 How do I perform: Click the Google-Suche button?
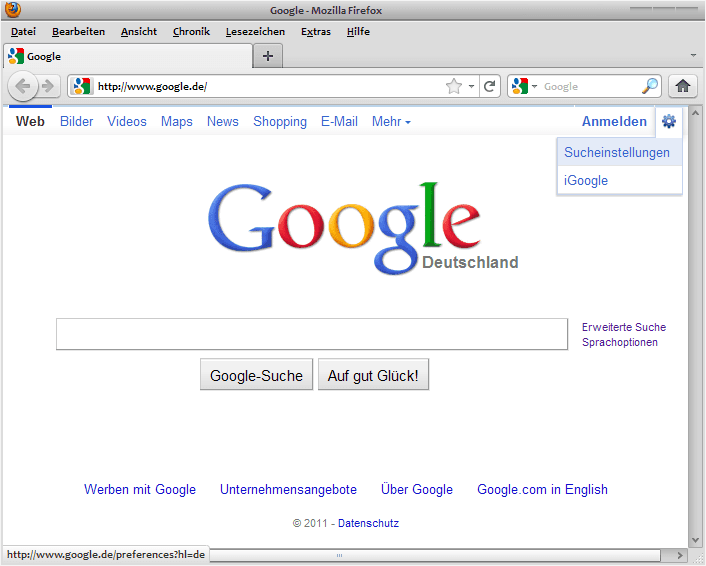pyautogui.click(x=256, y=375)
